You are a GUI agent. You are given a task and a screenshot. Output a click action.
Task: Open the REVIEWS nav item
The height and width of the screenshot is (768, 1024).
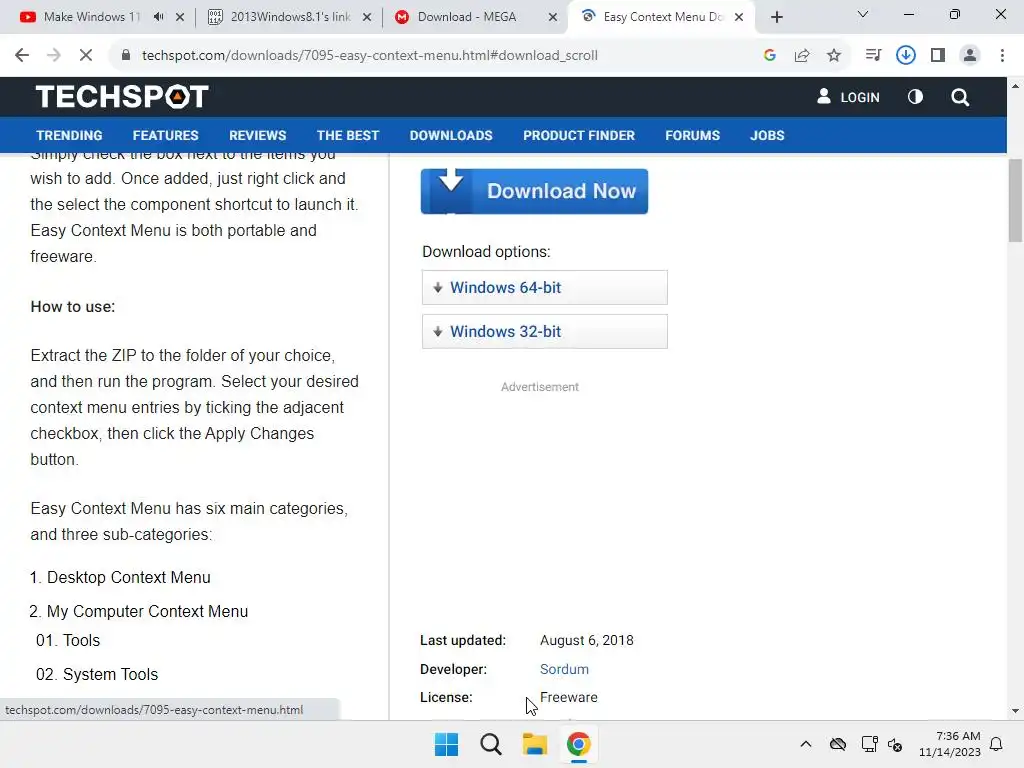[257, 135]
